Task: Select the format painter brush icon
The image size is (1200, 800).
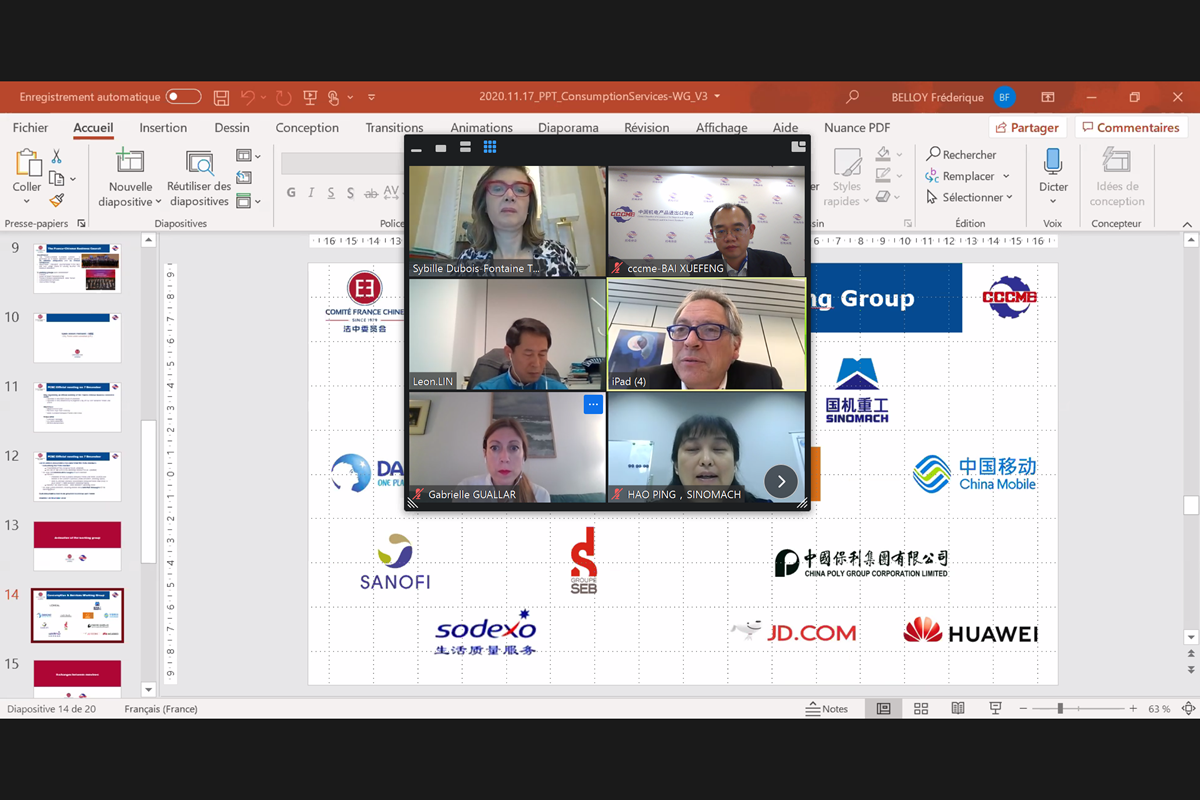Action: (57, 200)
